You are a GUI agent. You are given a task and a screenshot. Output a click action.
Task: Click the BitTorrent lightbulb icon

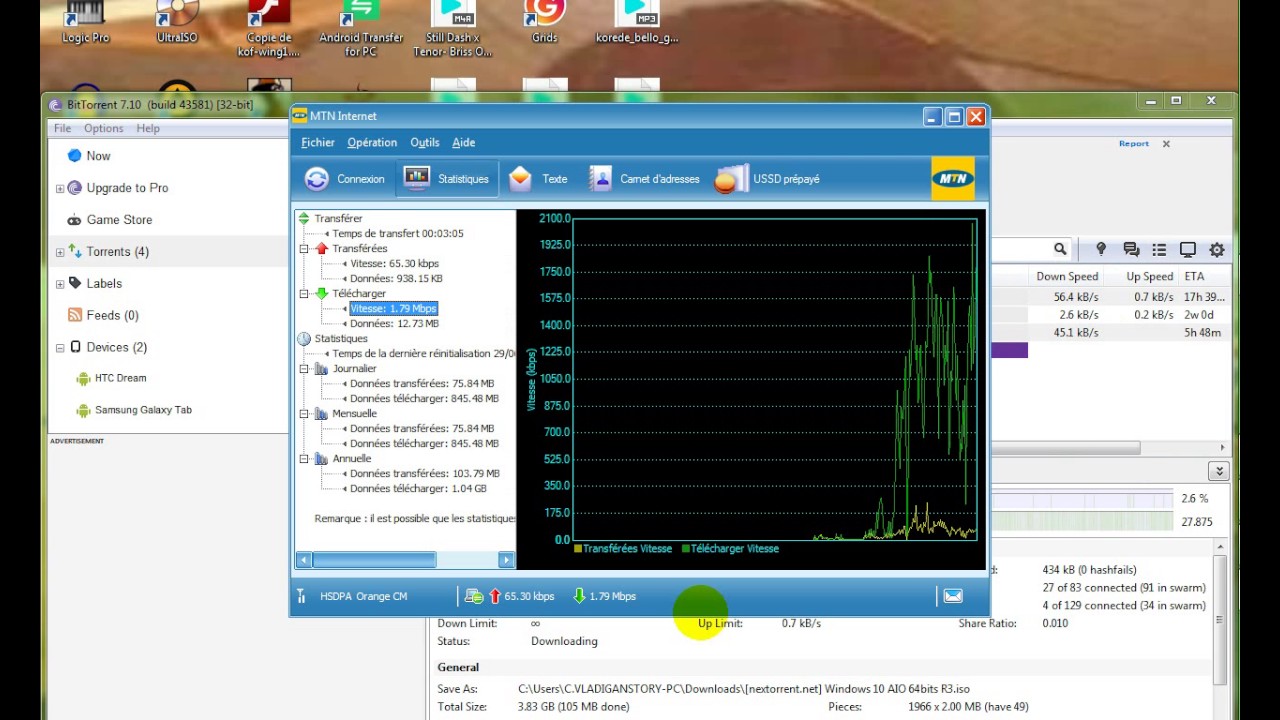[1101, 249]
